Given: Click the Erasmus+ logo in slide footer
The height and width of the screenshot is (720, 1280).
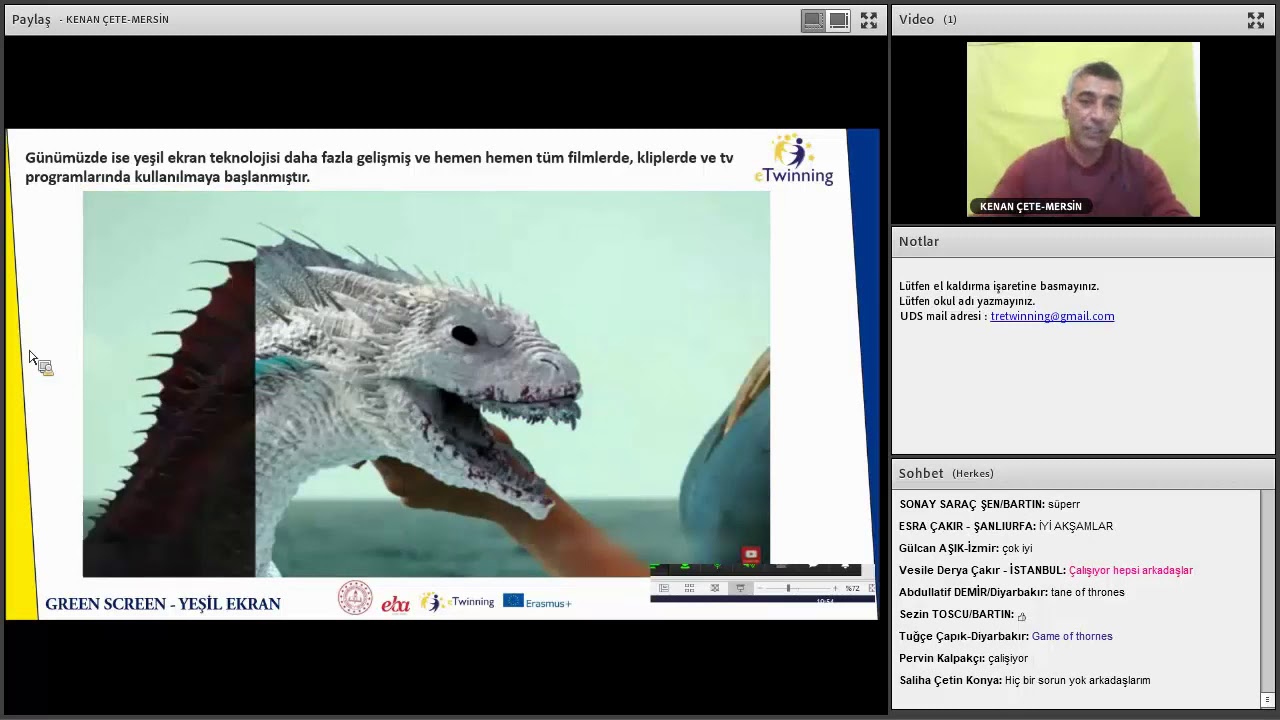Looking at the screenshot, I should pos(537,601).
